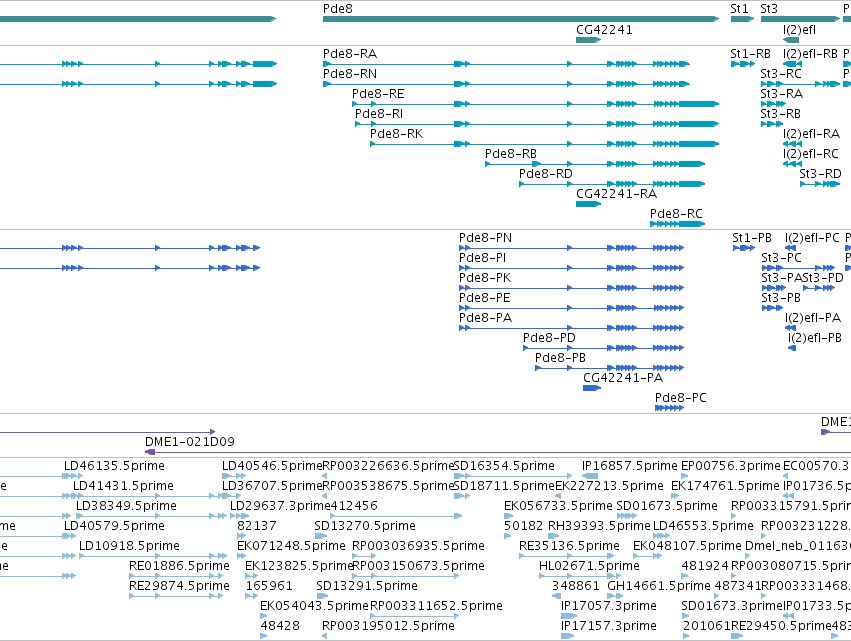Click the SD16354.5prime EST label
This screenshot has width=851, height=641.
(504, 466)
